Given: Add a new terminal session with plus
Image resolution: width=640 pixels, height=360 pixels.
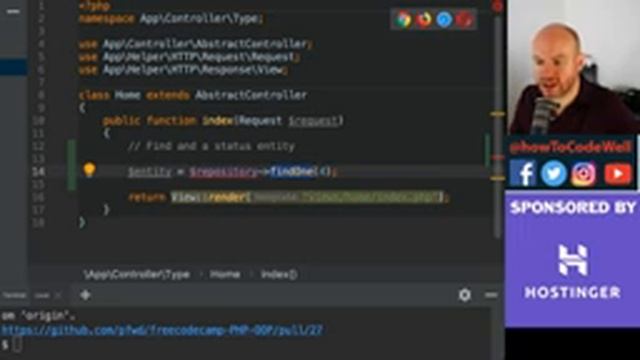Looking at the screenshot, I should [x=85, y=295].
